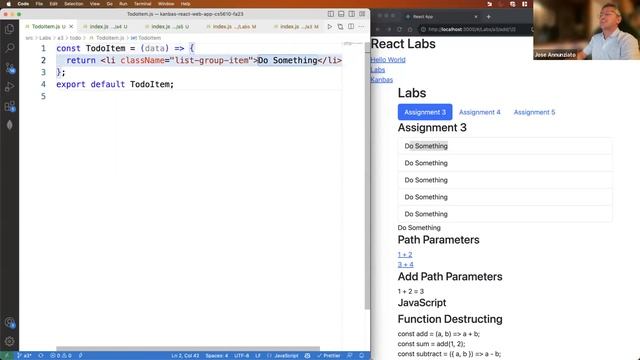Click the Run Code play icon in editor toolbar
This screenshot has width=640, height=360.
330,27
